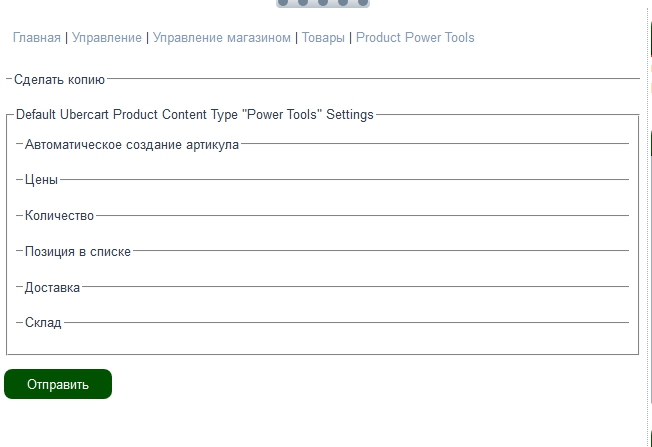Screen dimensions: 652x447
Task: Click the Product Power Tools breadcrumb
Action: click(415, 37)
